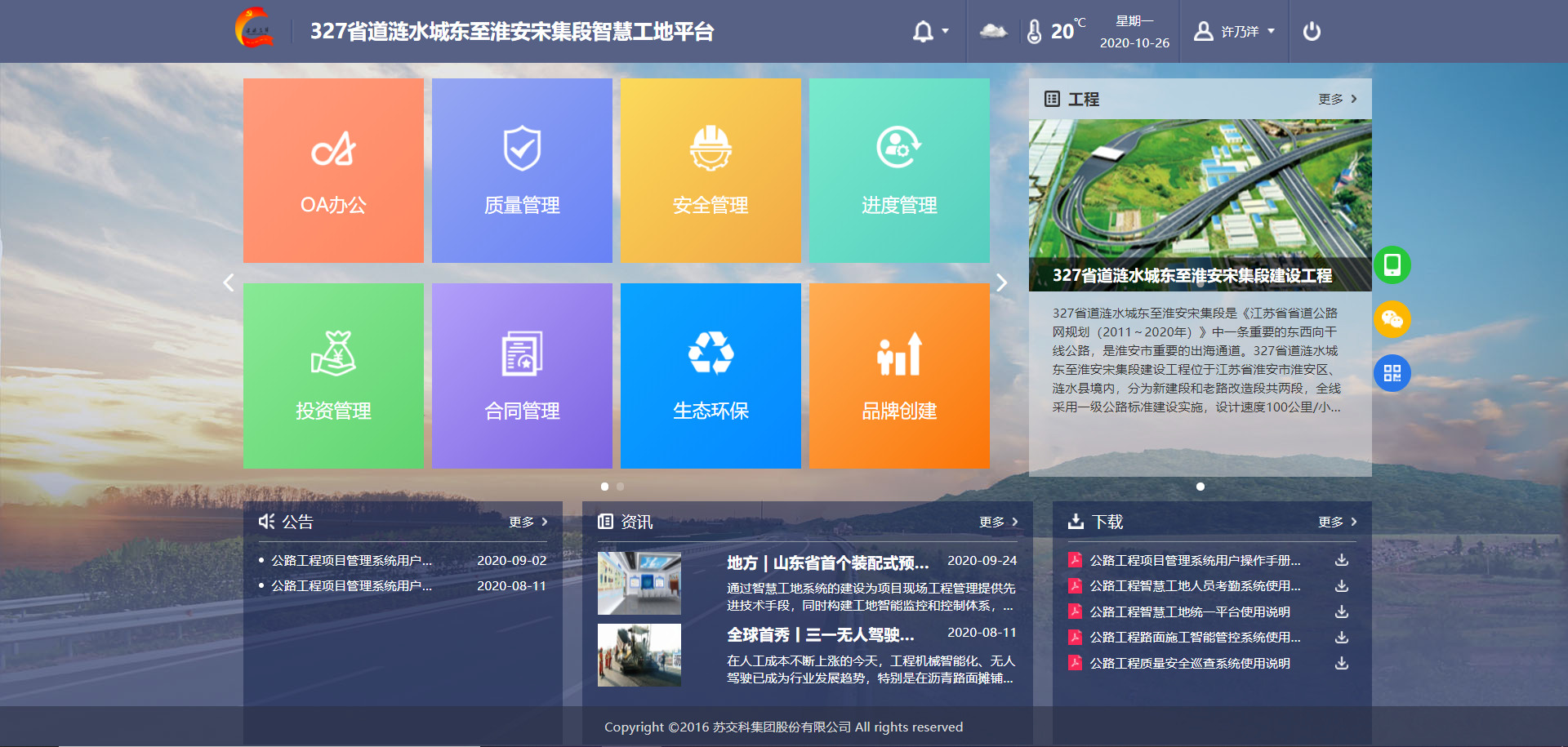This screenshot has height=747, width=1568.
Task: Click 更多 in the 资讯 panel
Action: 998,522
